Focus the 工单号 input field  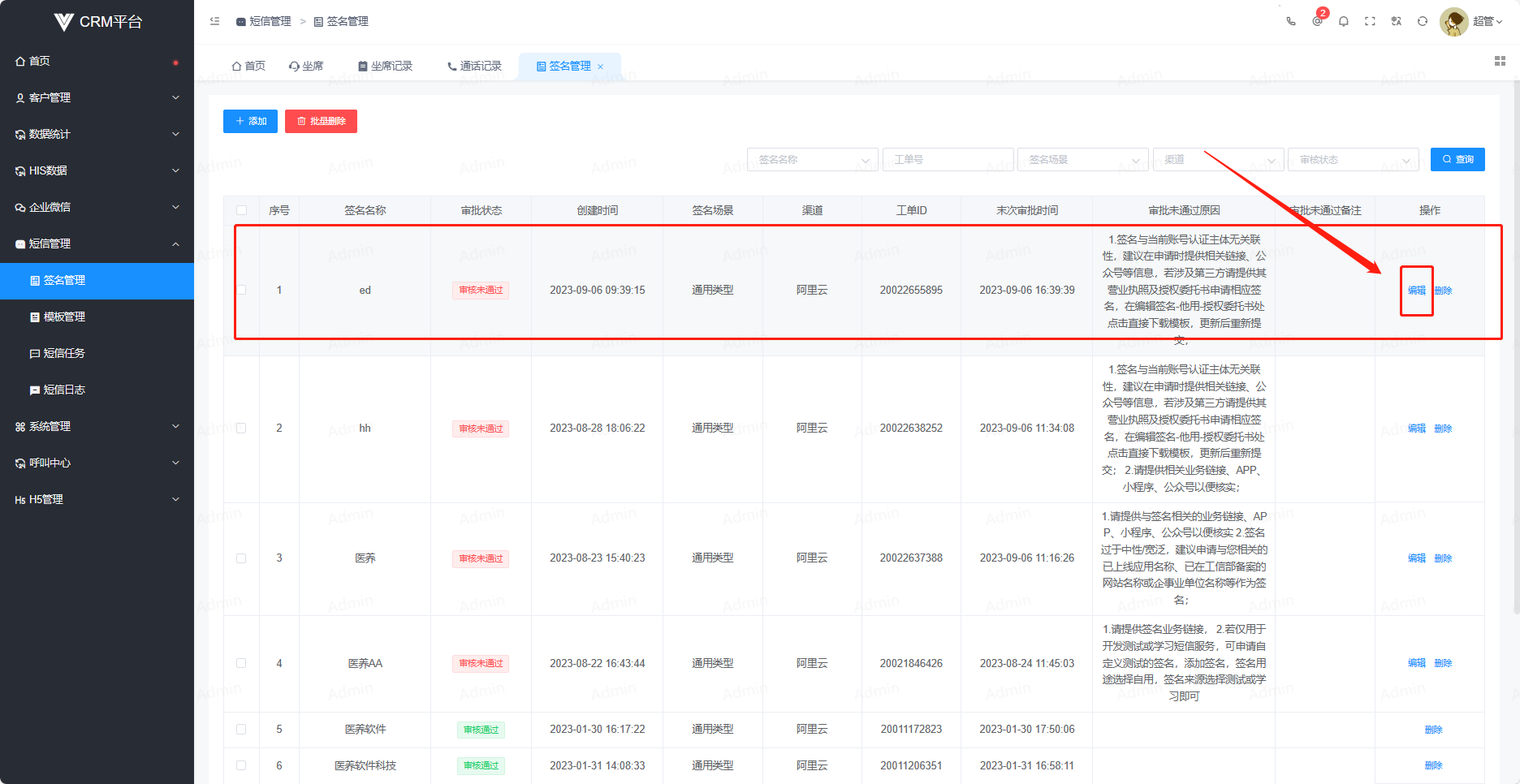(x=948, y=160)
